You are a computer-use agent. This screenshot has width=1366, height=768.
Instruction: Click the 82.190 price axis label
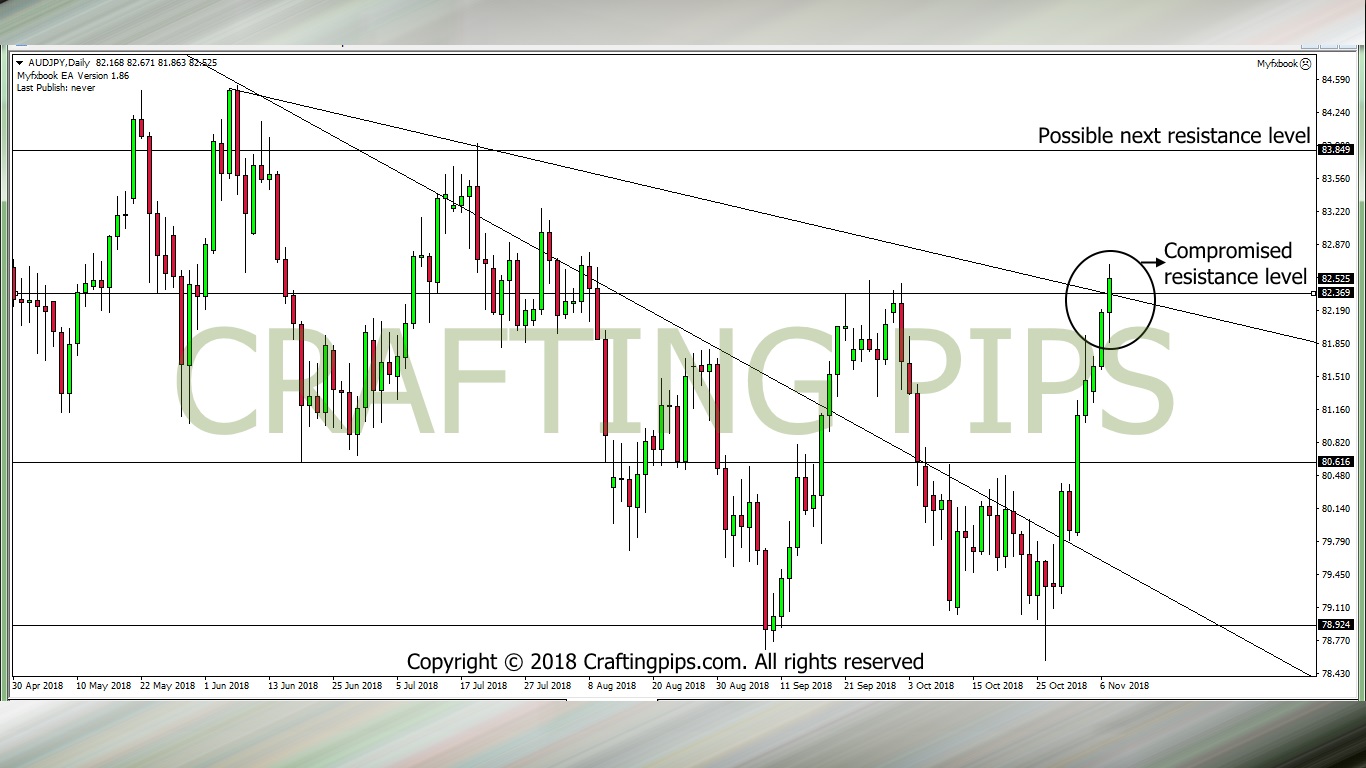tap(1336, 311)
